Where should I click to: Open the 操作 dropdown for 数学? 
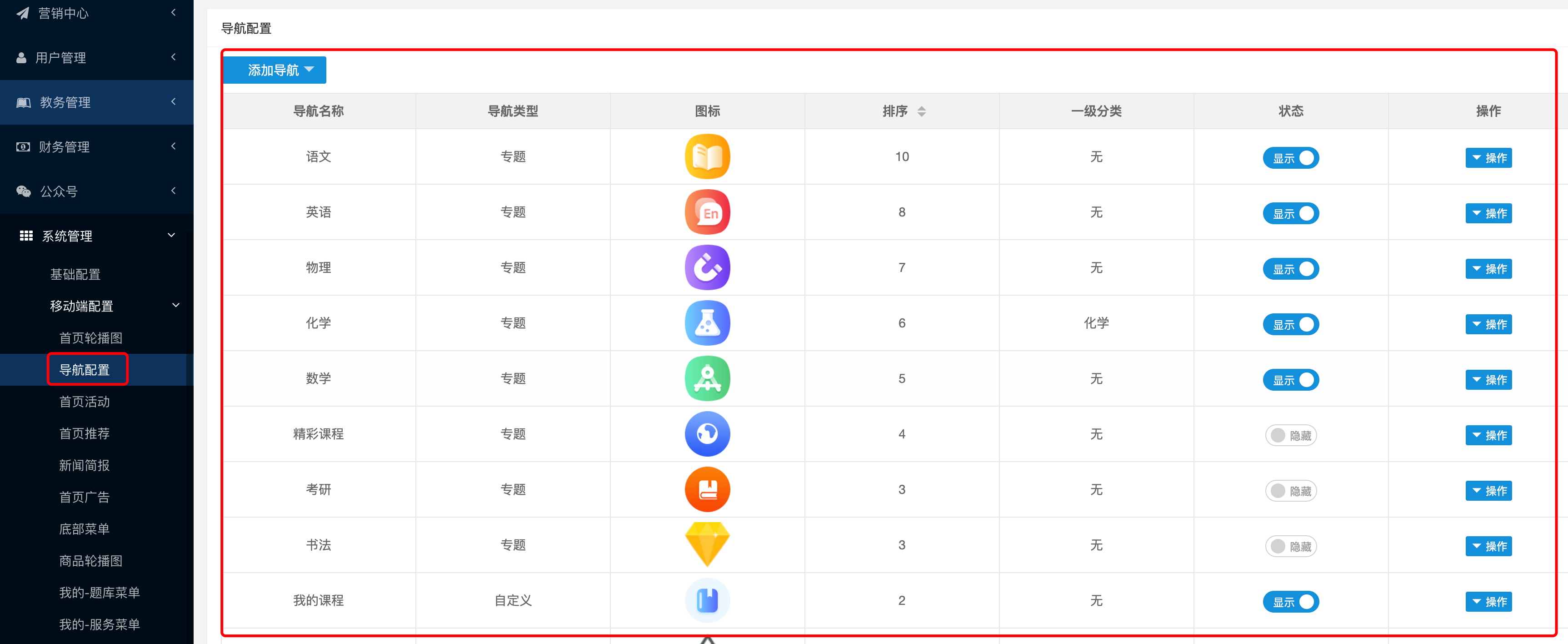[x=1488, y=380]
